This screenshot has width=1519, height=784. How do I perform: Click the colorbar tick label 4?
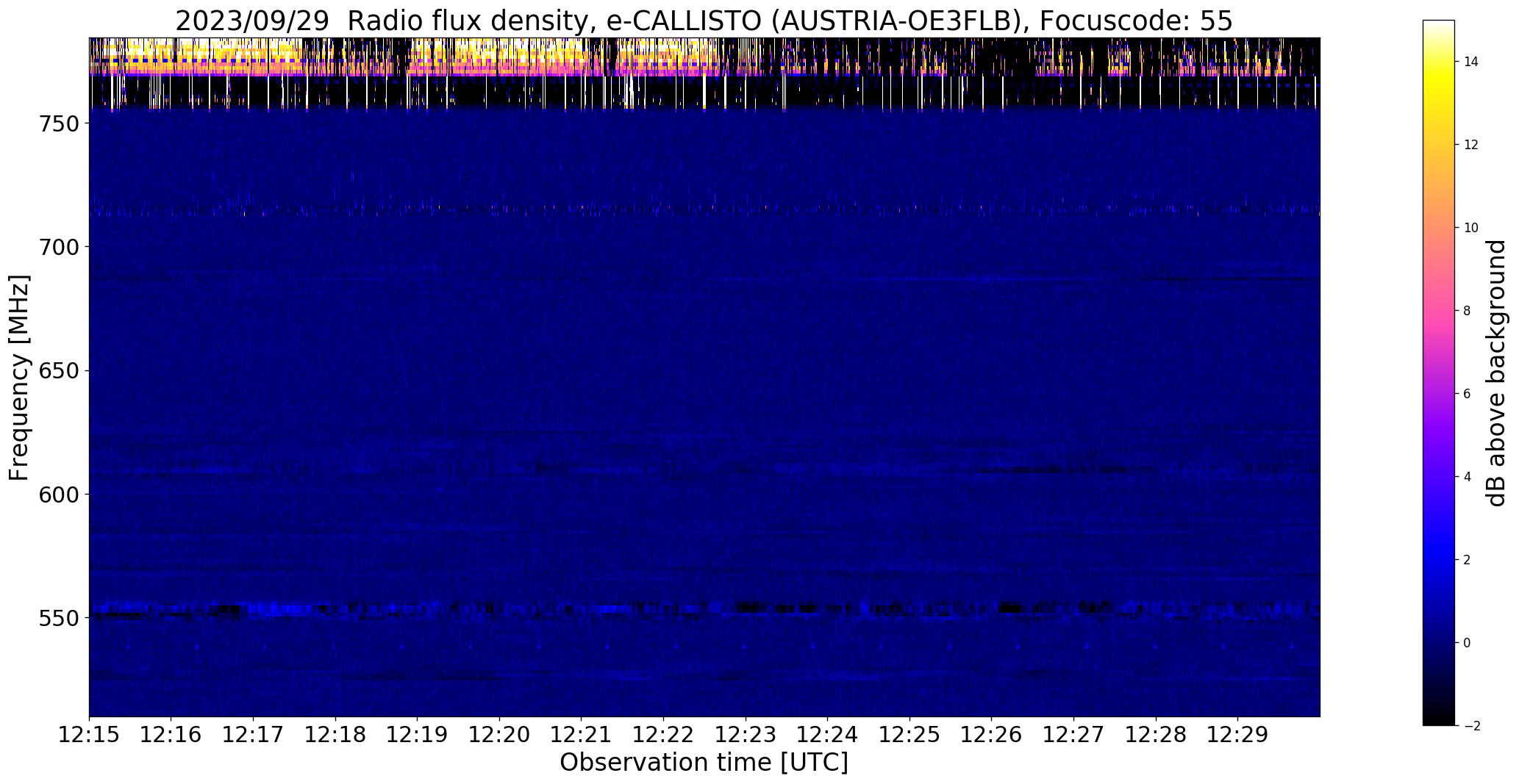[1467, 477]
